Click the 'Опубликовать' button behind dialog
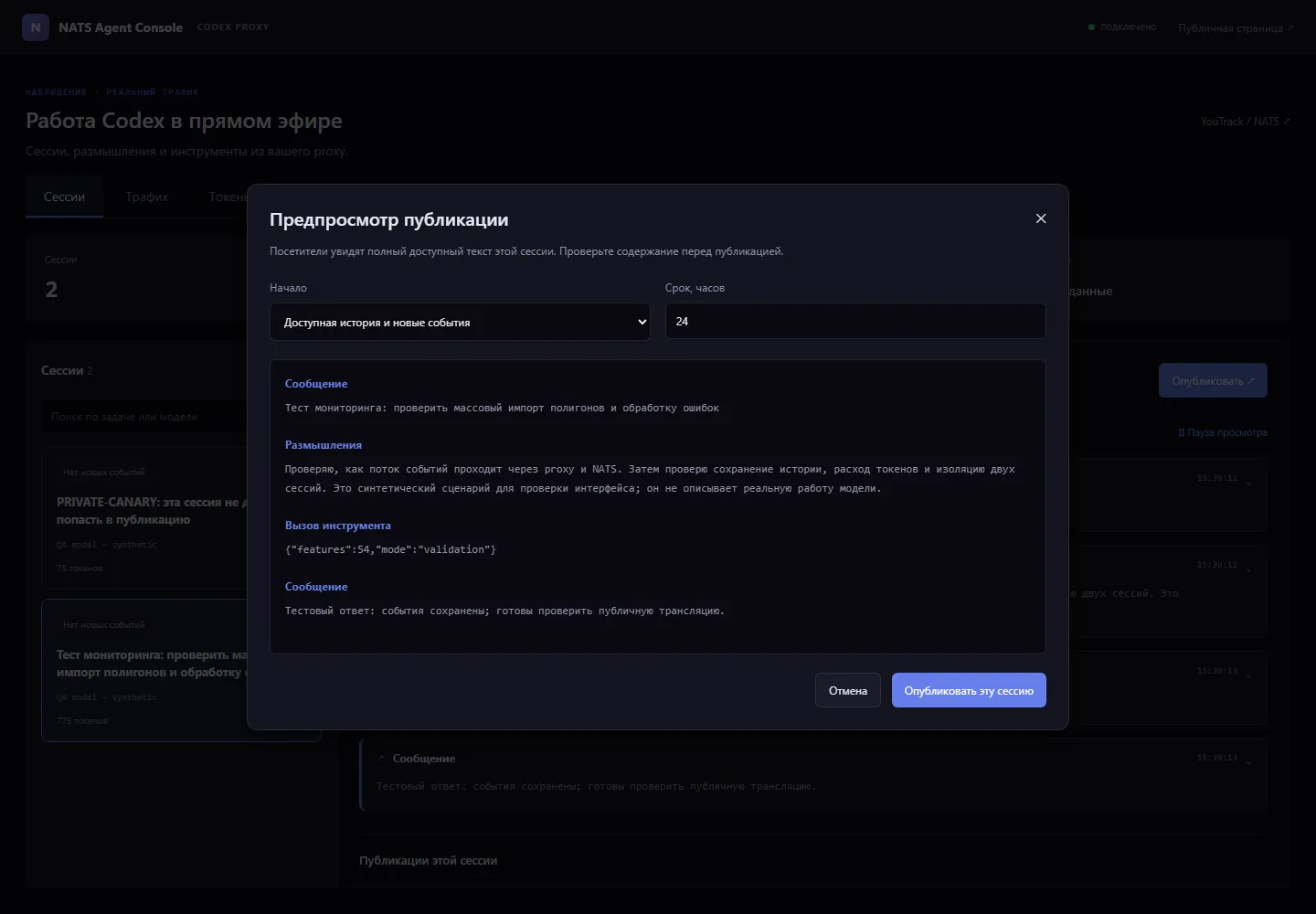Screen dimensions: 1316x914 [1213, 380]
